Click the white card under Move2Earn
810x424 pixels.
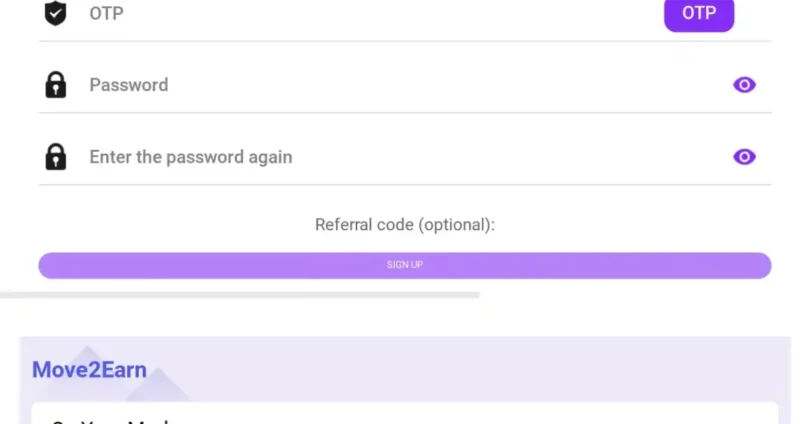(405, 413)
